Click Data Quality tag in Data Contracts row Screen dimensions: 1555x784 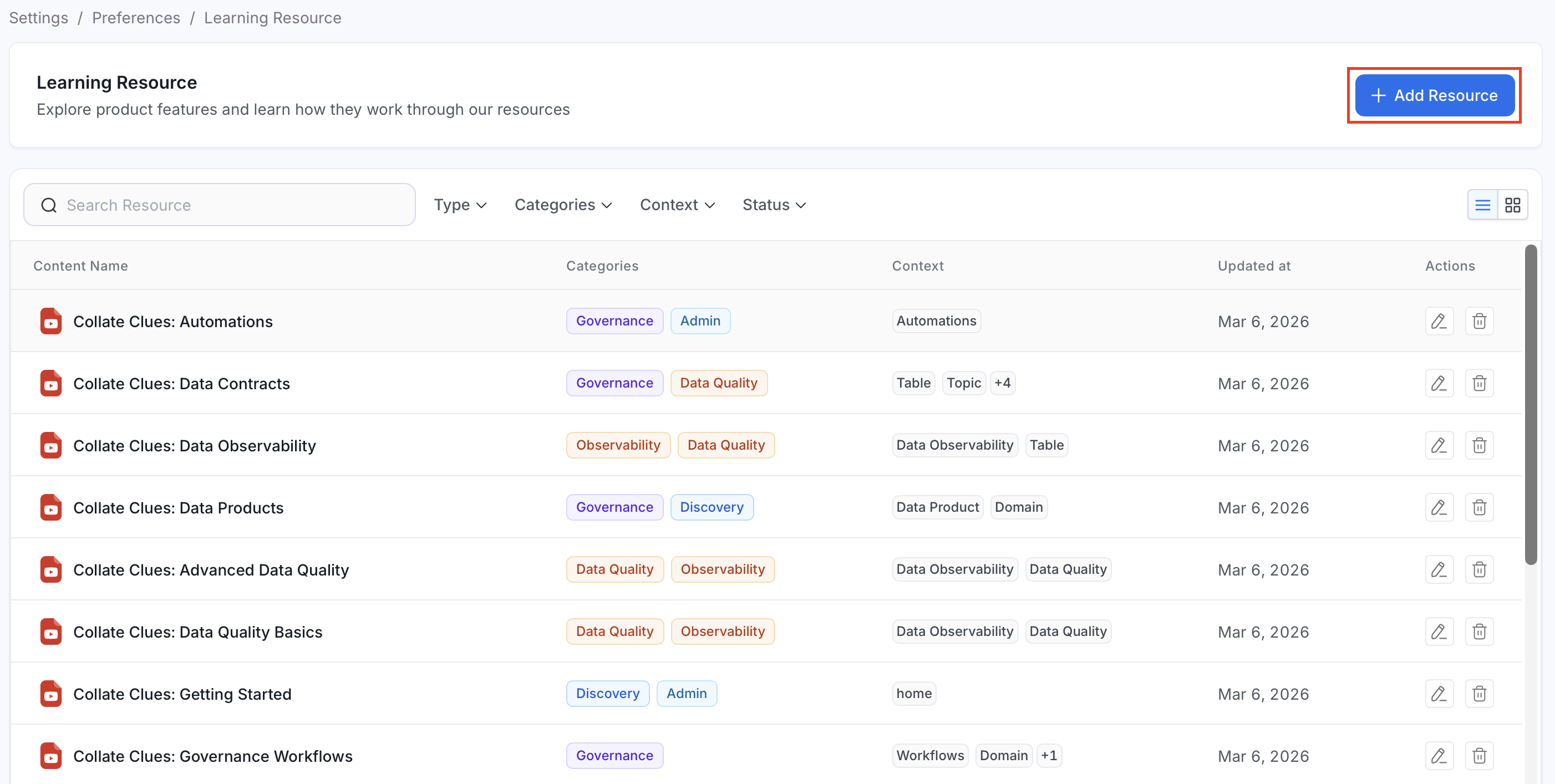pos(718,383)
